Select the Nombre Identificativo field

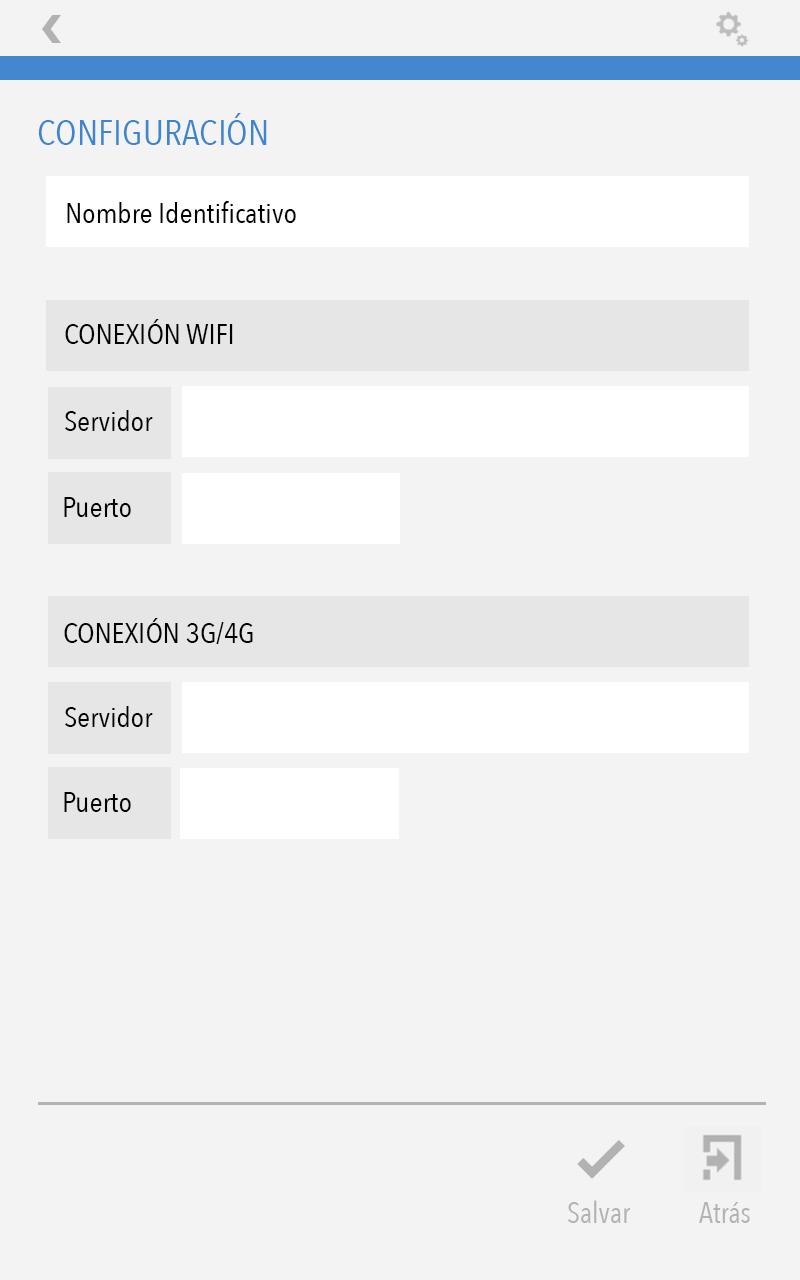tap(397, 212)
